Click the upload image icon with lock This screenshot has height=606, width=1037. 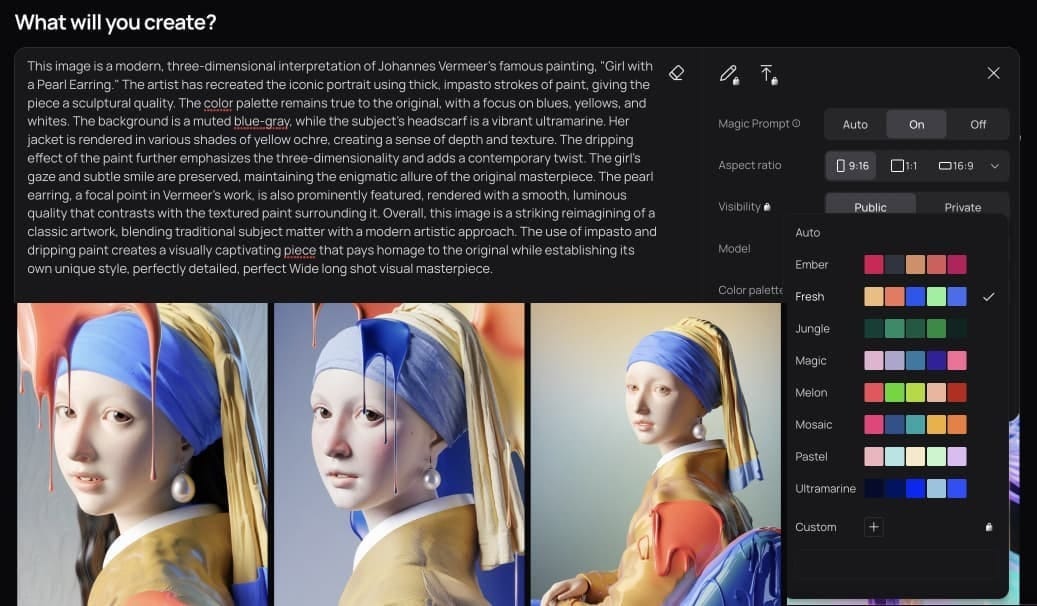coord(768,74)
